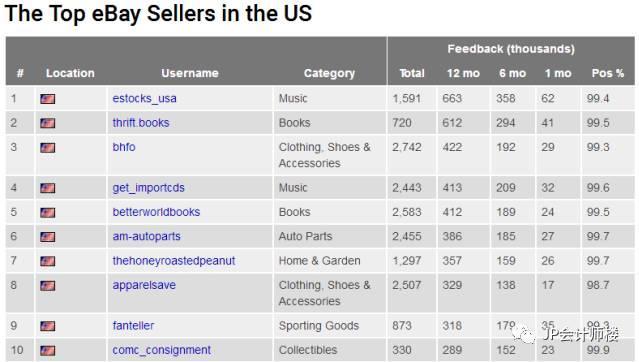This screenshot has height=362, width=639.
Task: Click the thehoneyroastedpeanut seller link
Action: click(174, 261)
